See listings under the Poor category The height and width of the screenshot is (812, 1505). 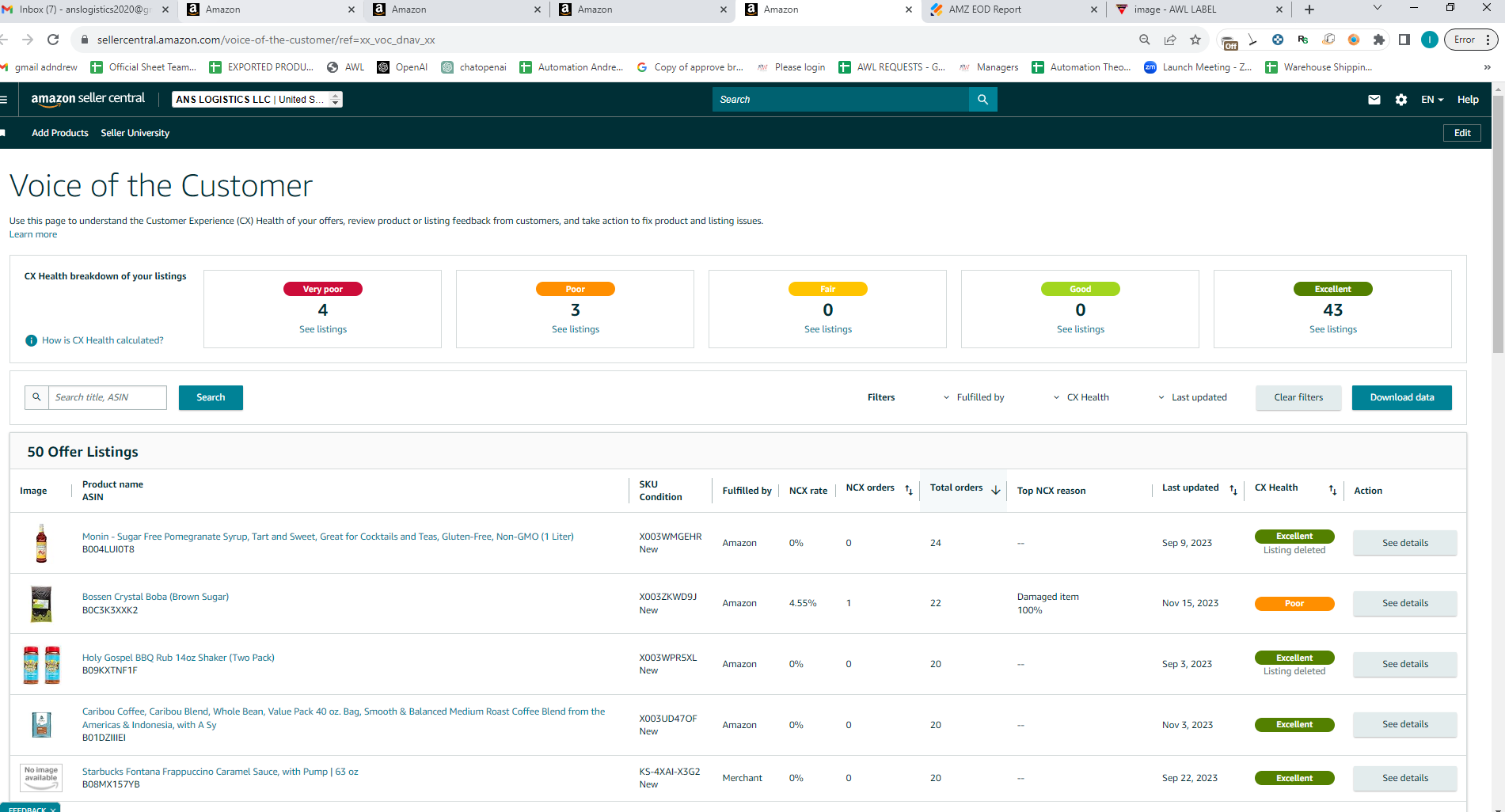pyautogui.click(x=576, y=329)
